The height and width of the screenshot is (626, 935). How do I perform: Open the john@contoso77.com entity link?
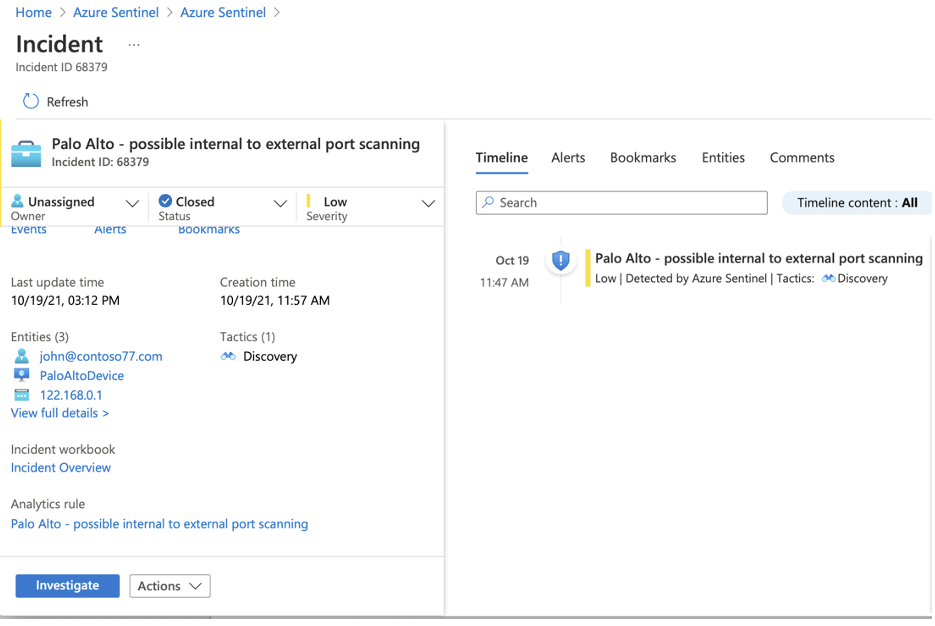[x=101, y=357]
